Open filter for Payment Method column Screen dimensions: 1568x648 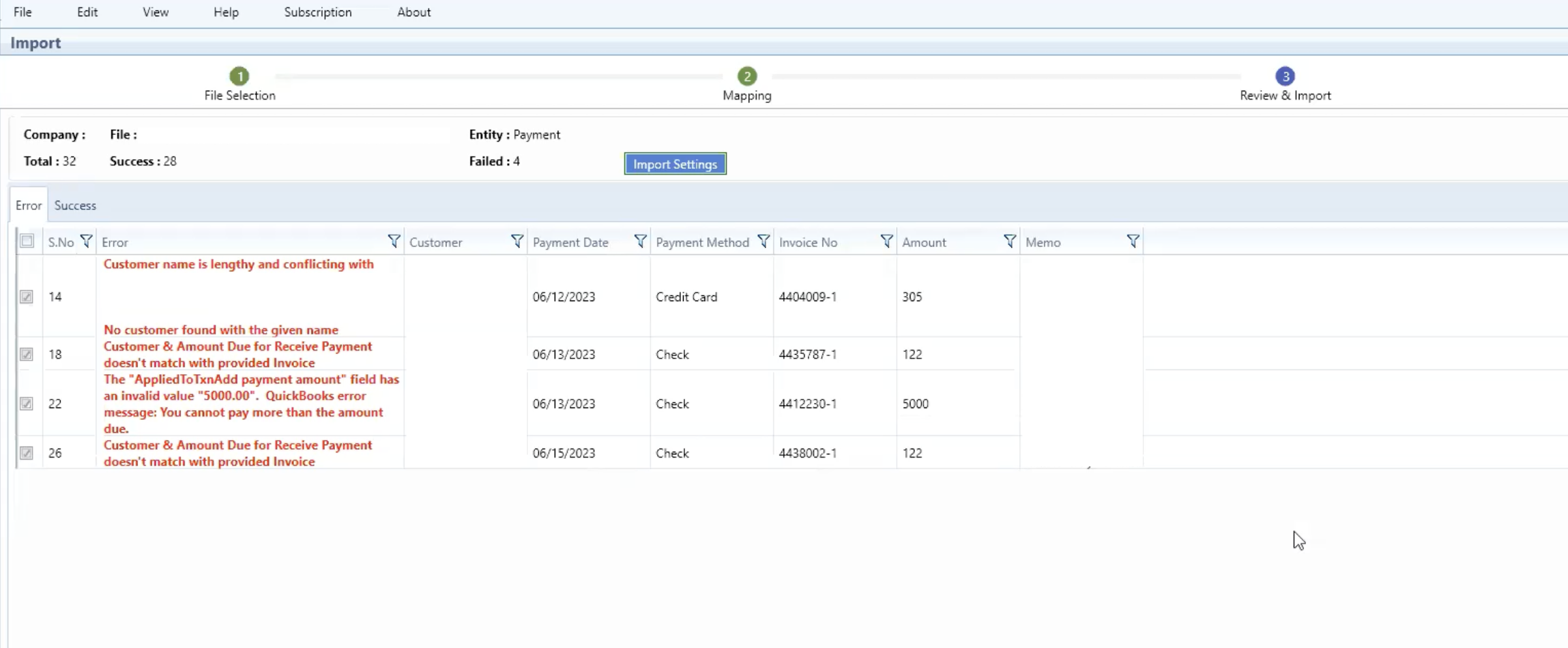pyautogui.click(x=763, y=241)
